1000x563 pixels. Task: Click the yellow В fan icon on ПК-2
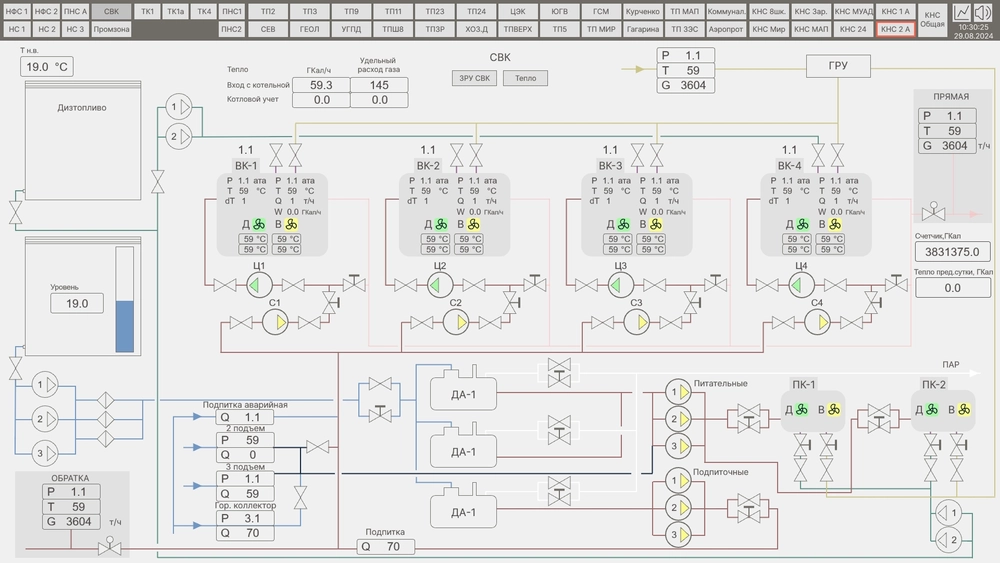tap(964, 409)
